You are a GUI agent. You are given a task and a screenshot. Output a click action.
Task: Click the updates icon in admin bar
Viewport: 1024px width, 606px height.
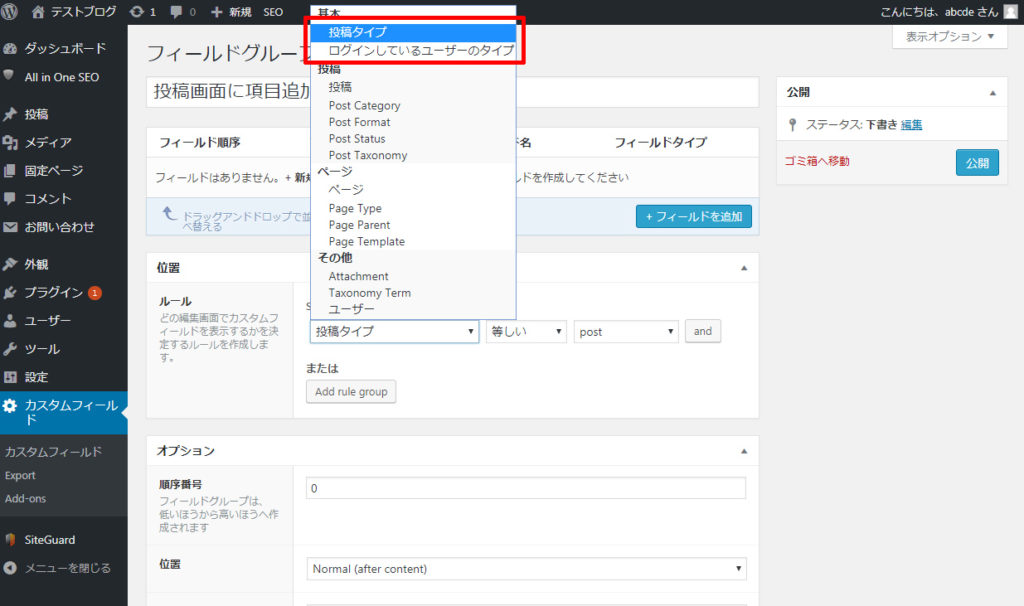(x=136, y=12)
